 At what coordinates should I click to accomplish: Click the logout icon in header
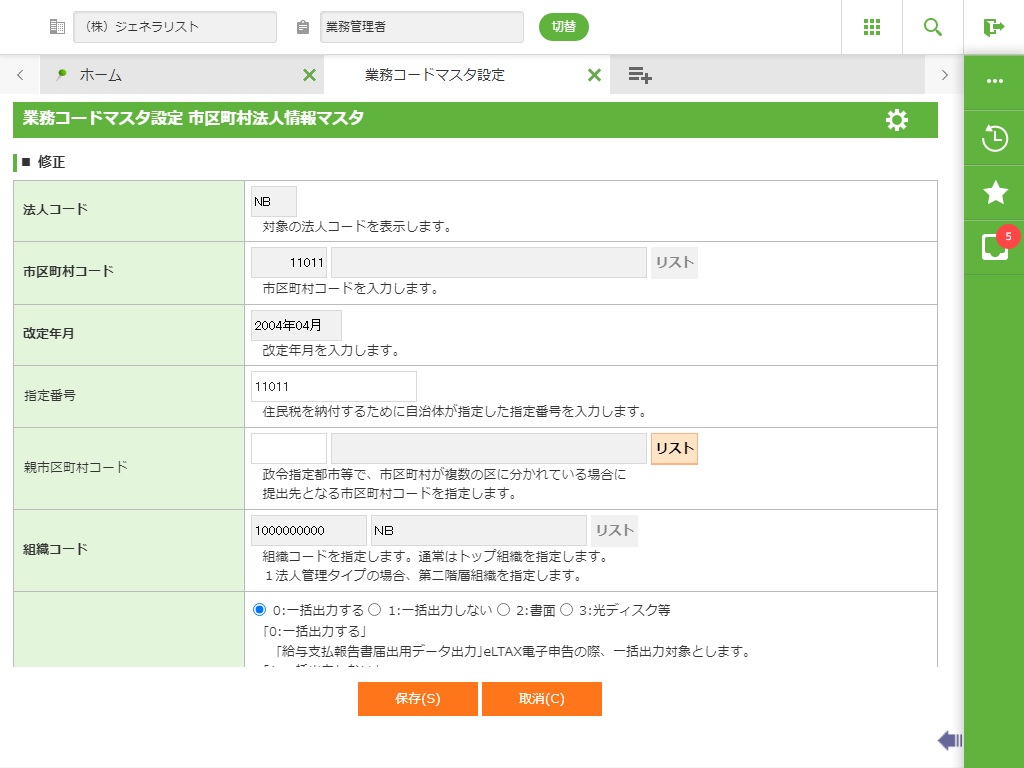(x=994, y=27)
